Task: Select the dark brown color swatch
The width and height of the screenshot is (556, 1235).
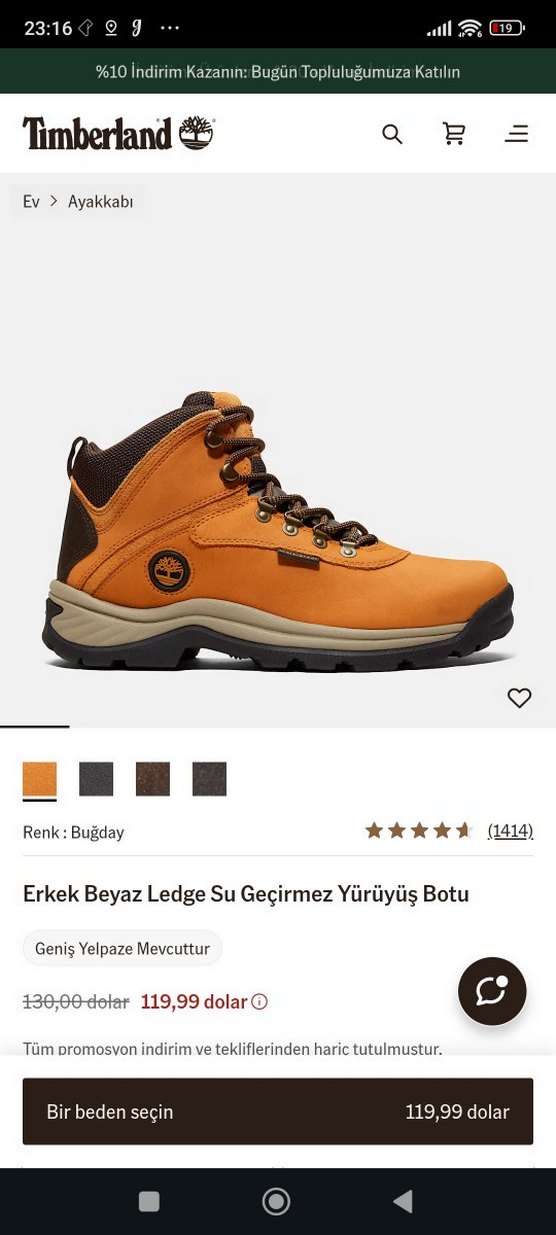Action: pos(153,779)
